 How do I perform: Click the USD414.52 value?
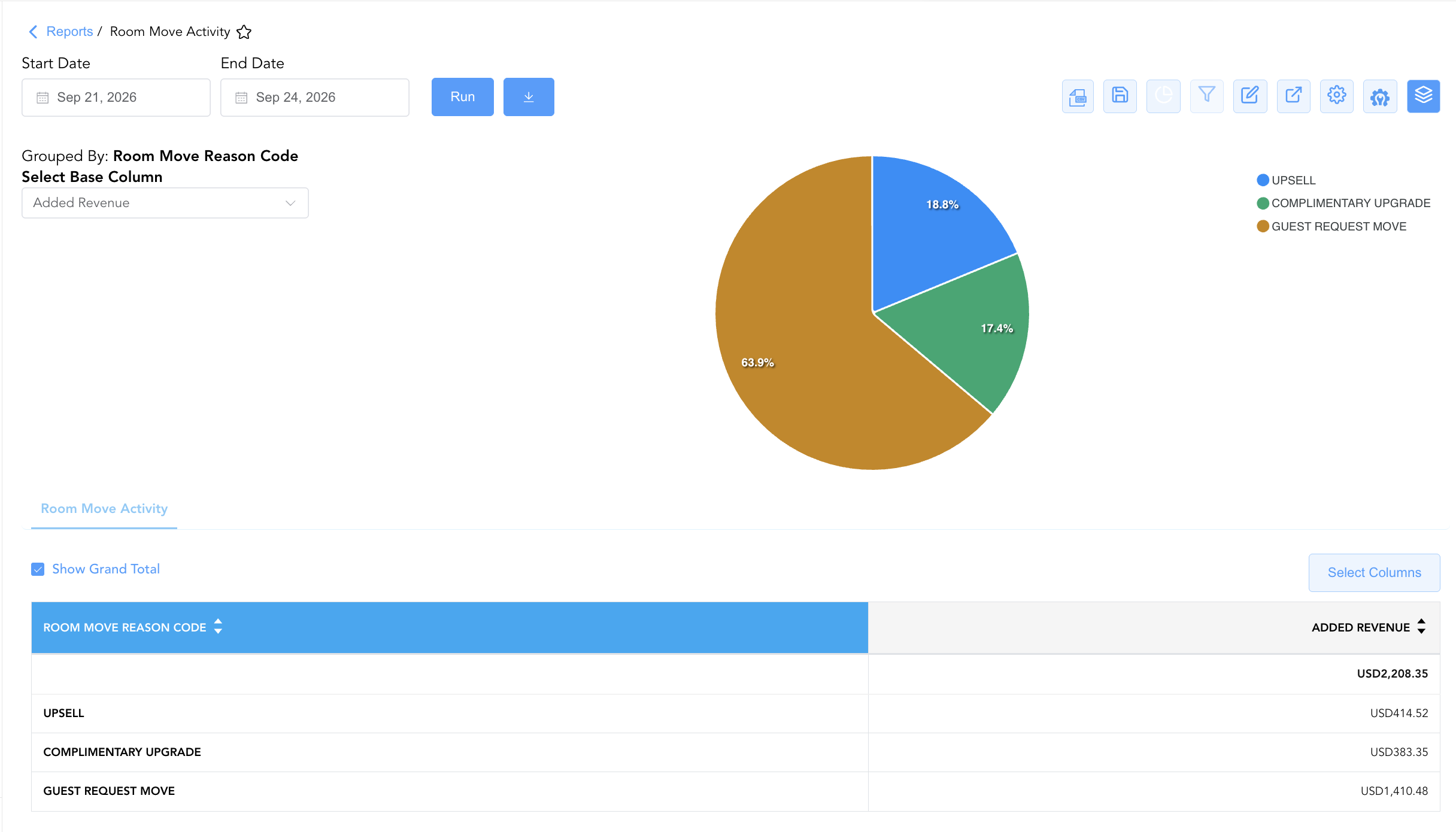tap(1399, 713)
